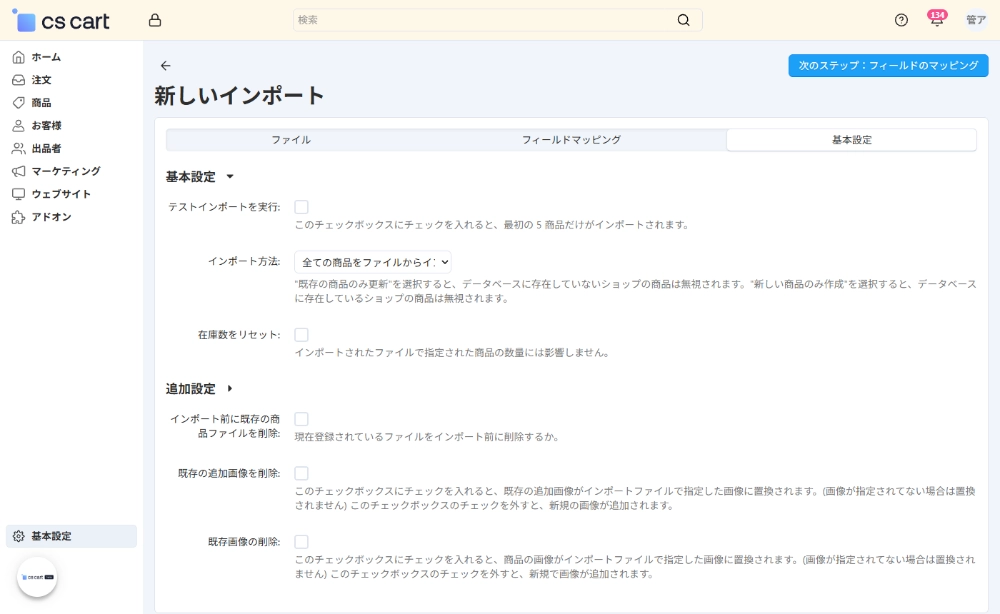Screen dimensions: 1000x614
Task: Open the ホーム sidebar item
Action: pos(46,57)
